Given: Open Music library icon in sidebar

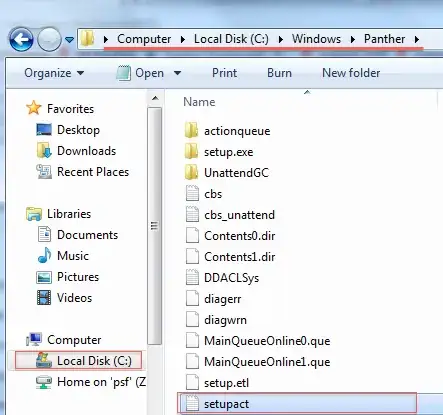Looking at the screenshot, I should pos(44,256).
